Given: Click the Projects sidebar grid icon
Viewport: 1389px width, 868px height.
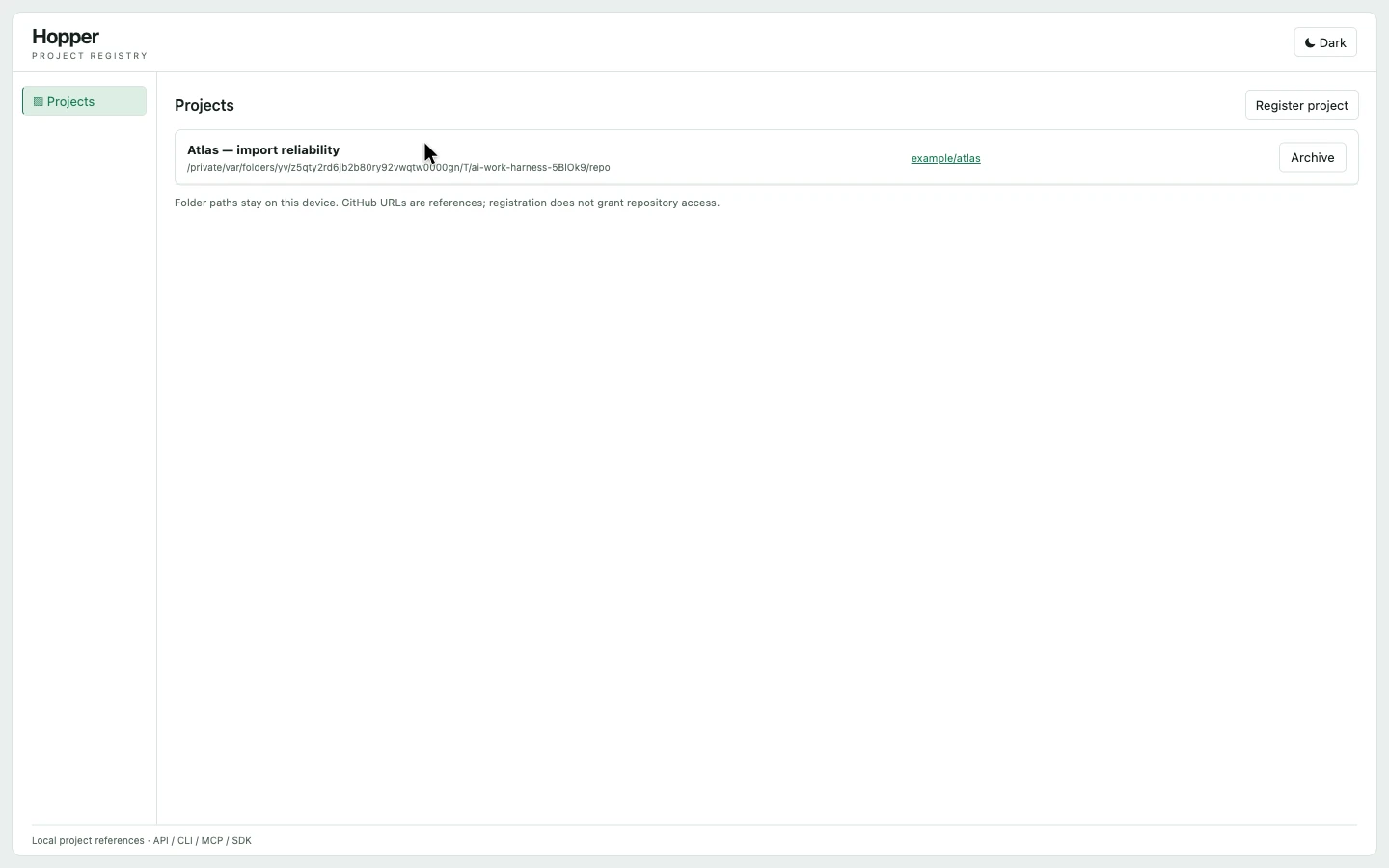Looking at the screenshot, I should point(39,101).
